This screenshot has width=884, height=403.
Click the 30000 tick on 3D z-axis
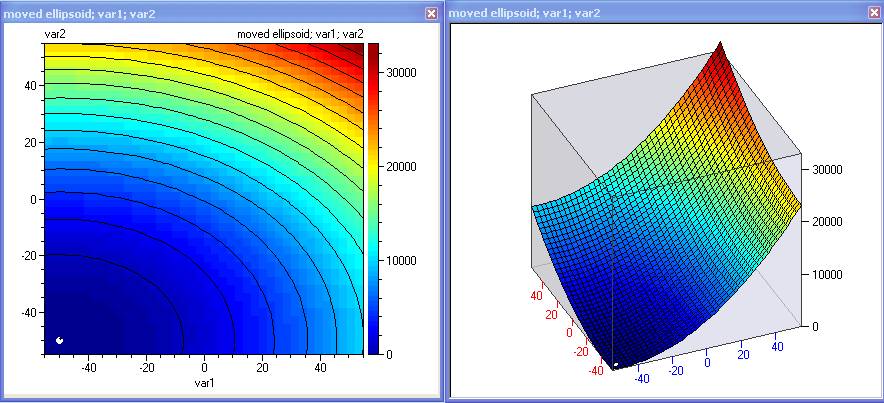(x=832, y=169)
